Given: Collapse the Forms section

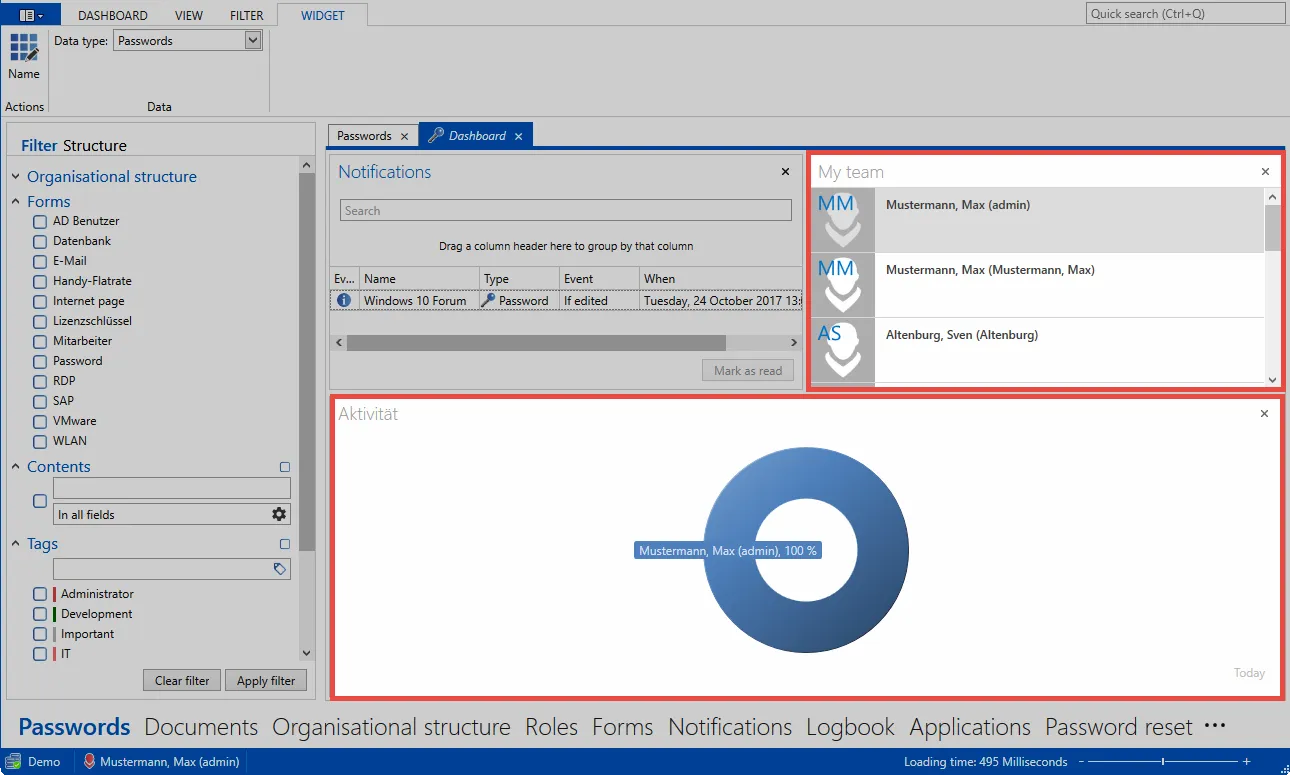Looking at the screenshot, I should [16, 202].
